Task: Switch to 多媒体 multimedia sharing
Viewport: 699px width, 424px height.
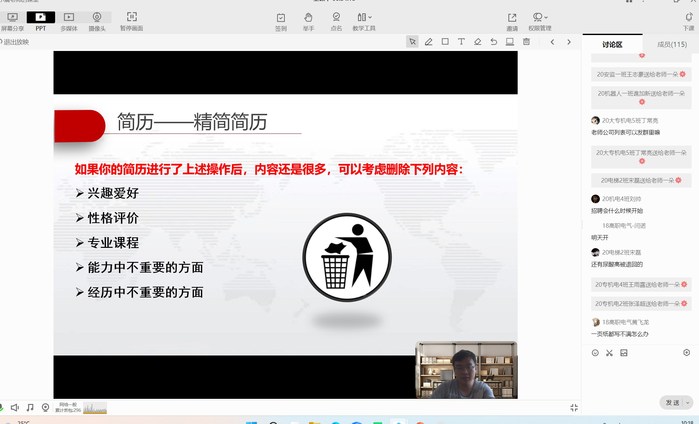Action: pyautogui.click(x=68, y=19)
